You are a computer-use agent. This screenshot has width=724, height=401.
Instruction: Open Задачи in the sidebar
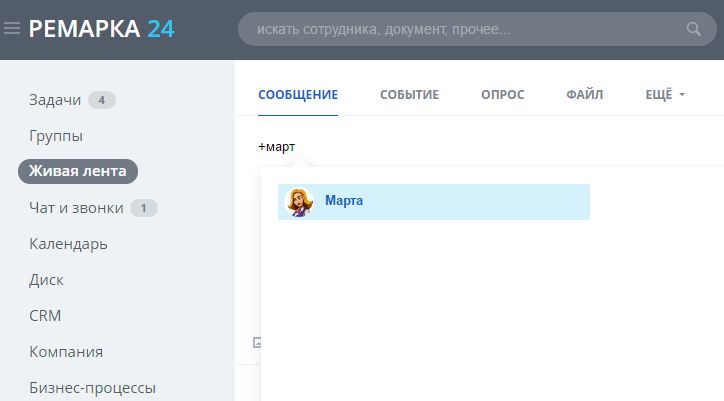pos(55,100)
